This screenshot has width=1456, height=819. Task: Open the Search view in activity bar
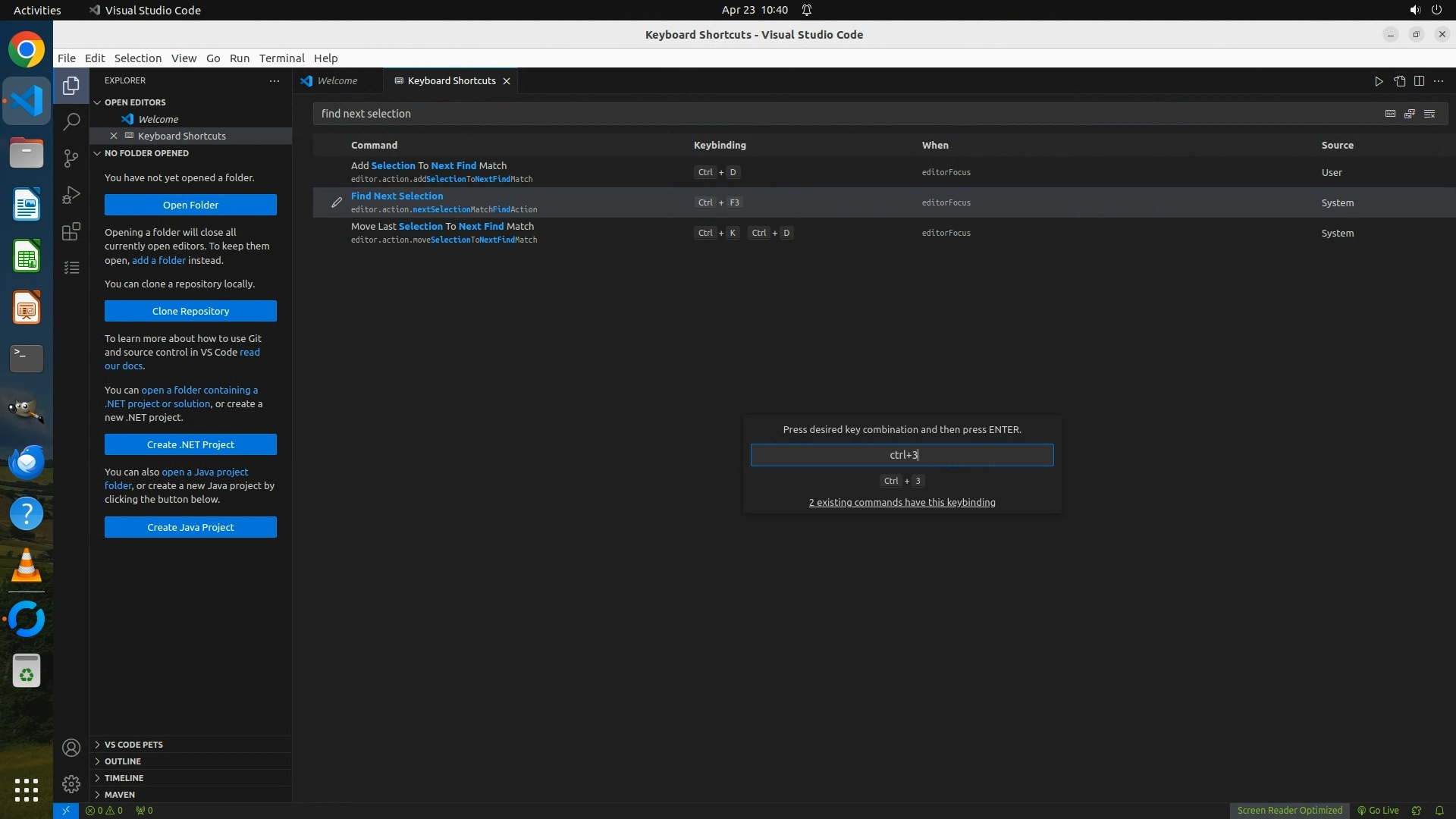point(71,121)
